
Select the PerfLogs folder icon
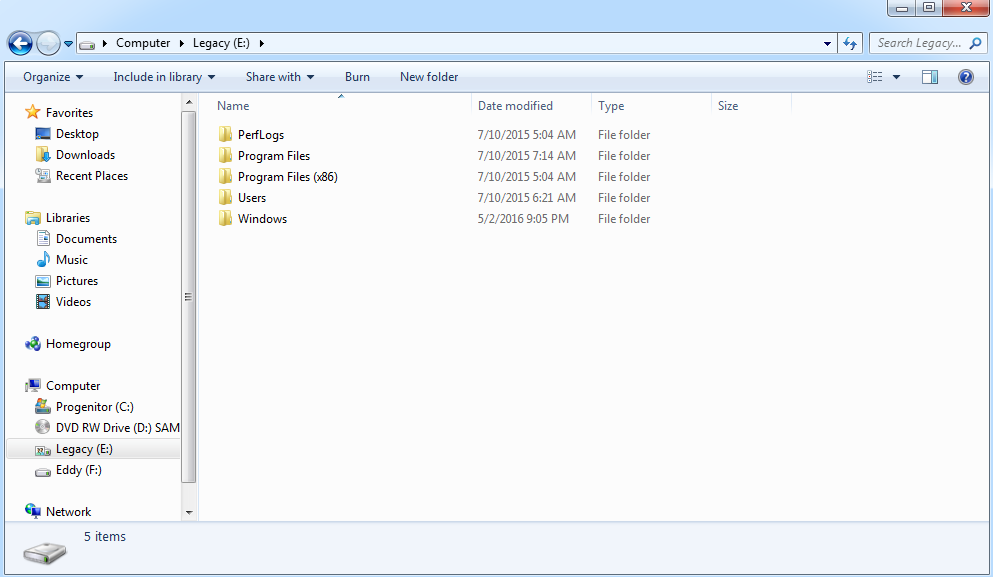pos(225,134)
